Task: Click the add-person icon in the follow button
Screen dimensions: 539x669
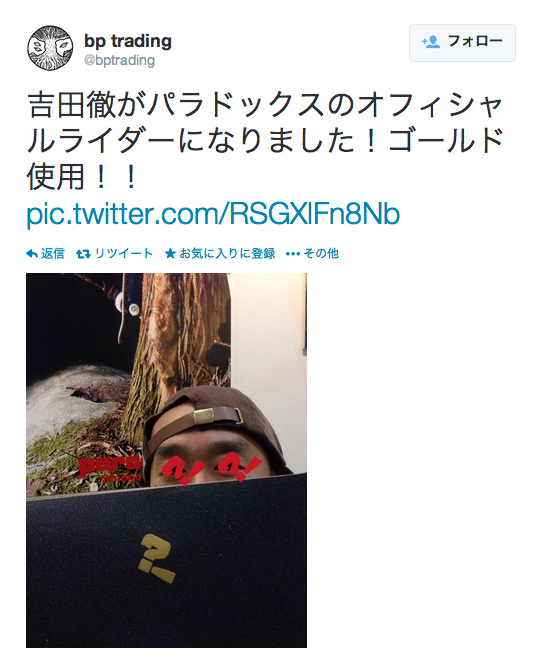Action: pos(431,42)
